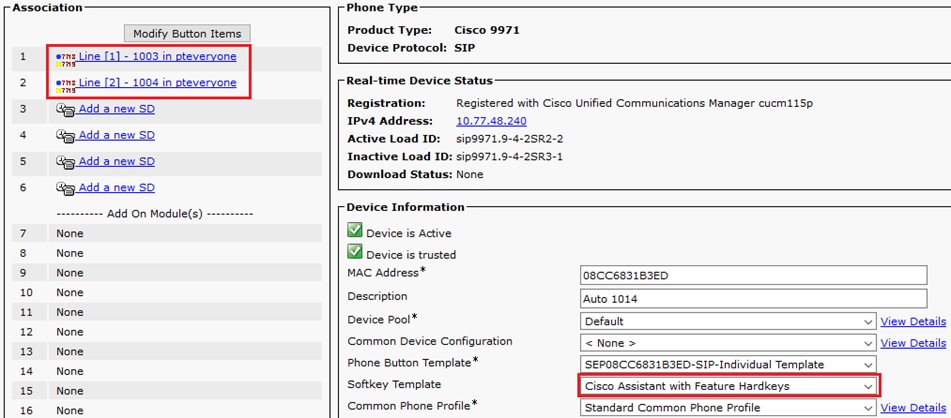This screenshot has width=951, height=418.
Task: Click the Modify Button Items button
Action: 187,33
